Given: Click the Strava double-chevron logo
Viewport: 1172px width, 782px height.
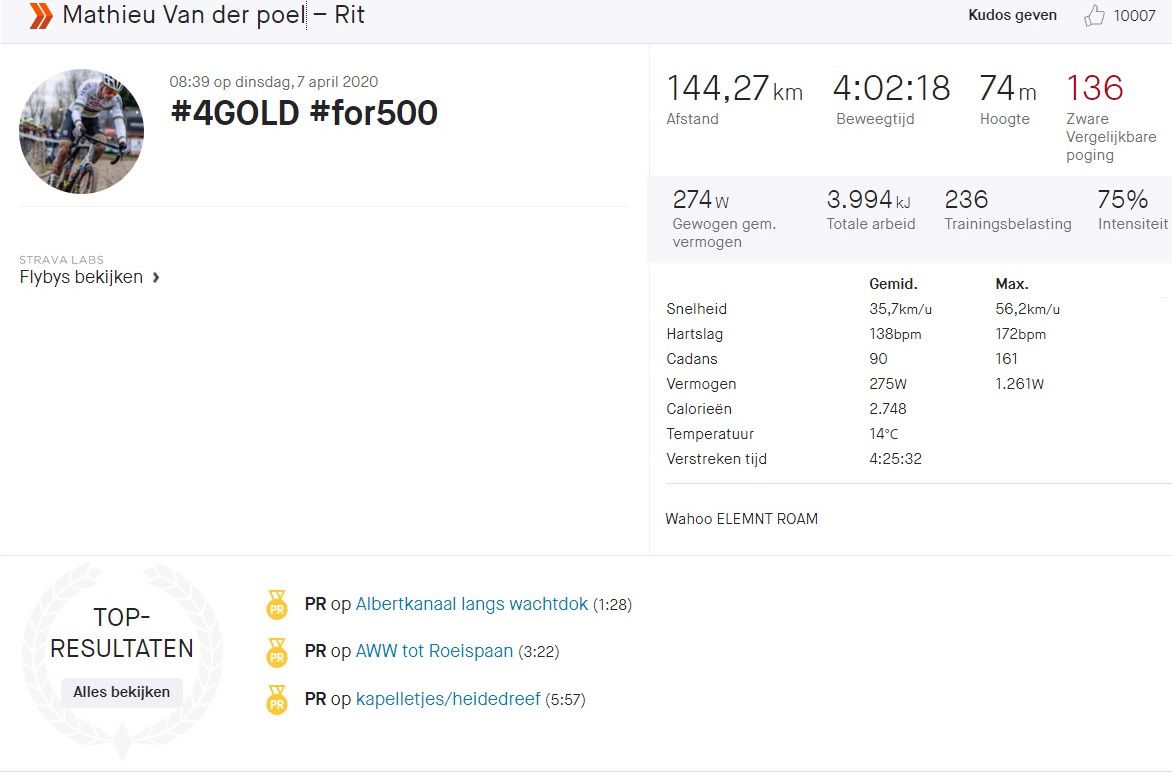Looking at the screenshot, I should pos(38,15).
